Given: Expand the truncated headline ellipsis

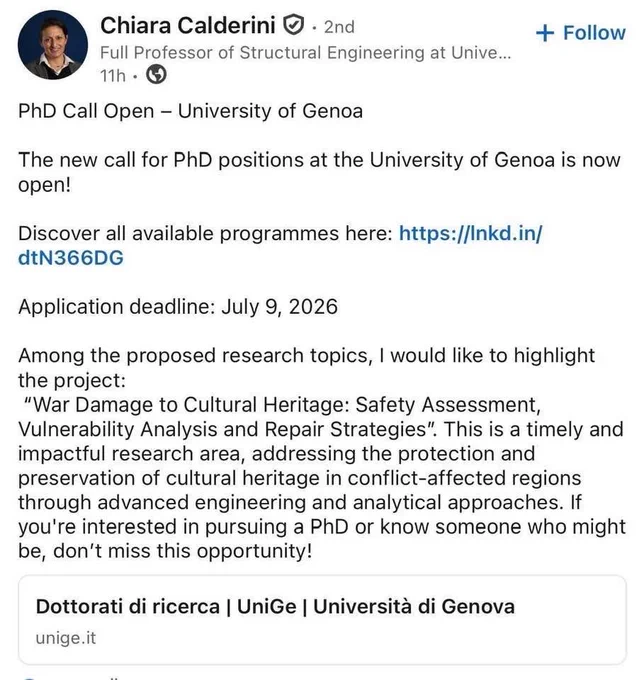Looking at the screenshot, I should tap(505, 53).
